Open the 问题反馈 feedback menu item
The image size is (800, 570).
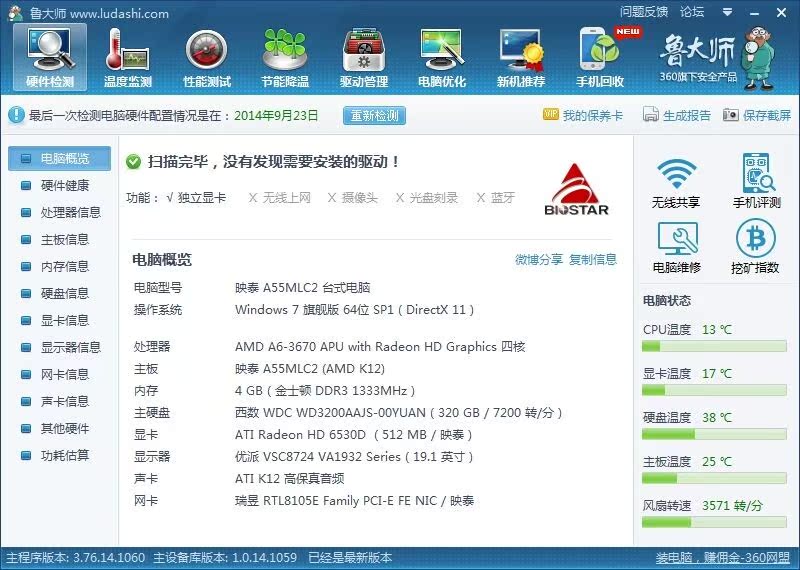(643, 12)
